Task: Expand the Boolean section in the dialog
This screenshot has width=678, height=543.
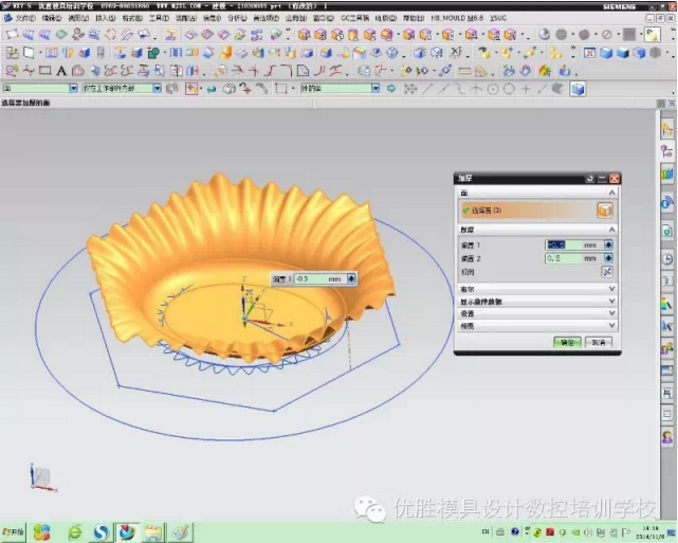Action: pyautogui.click(x=612, y=288)
